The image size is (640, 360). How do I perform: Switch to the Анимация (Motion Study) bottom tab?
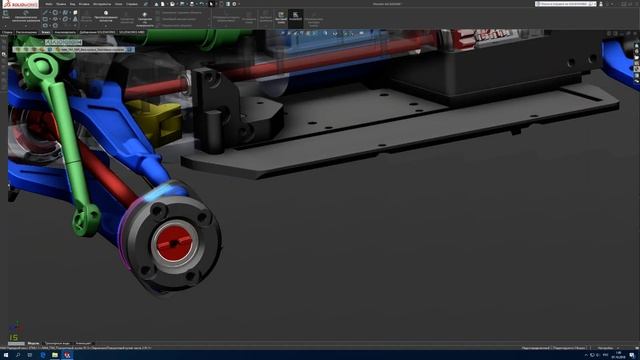tap(84, 343)
